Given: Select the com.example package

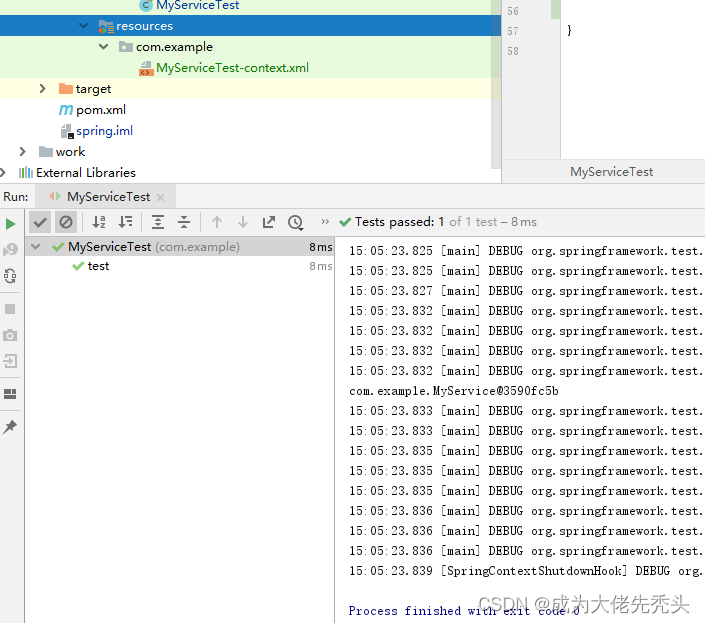Looking at the screenshot, I should pyautogui.click(x=174, y=47).
